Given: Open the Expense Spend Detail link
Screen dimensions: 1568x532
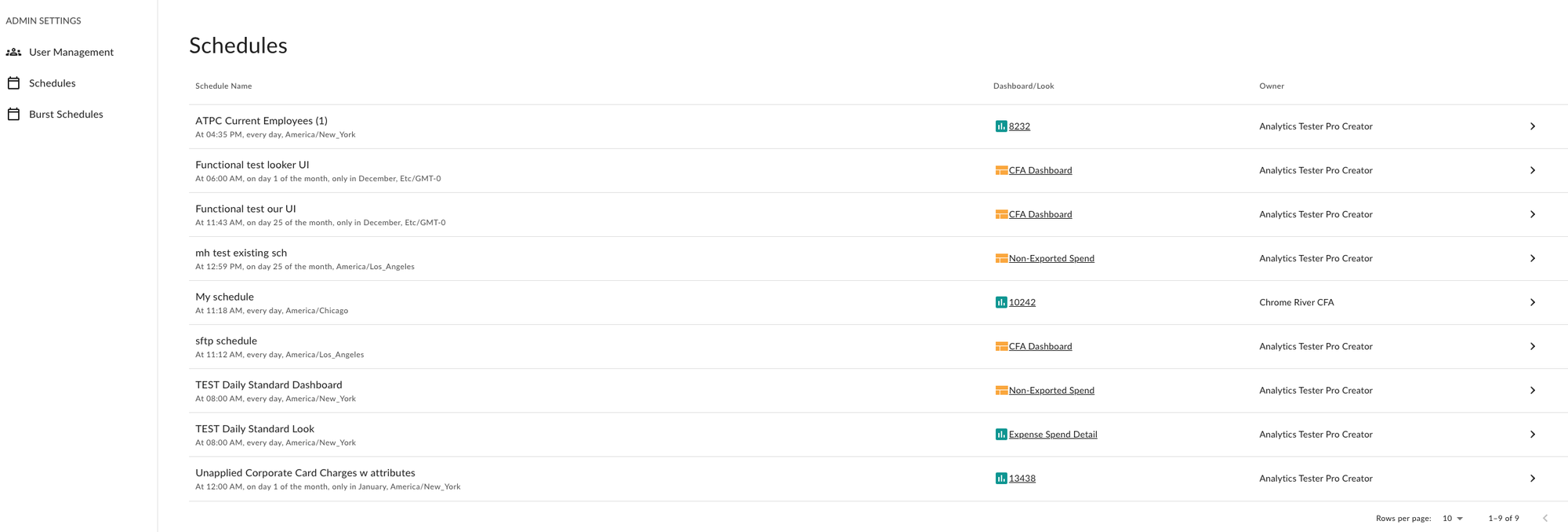Looking at the screenshot, I should pos(1054,434).
